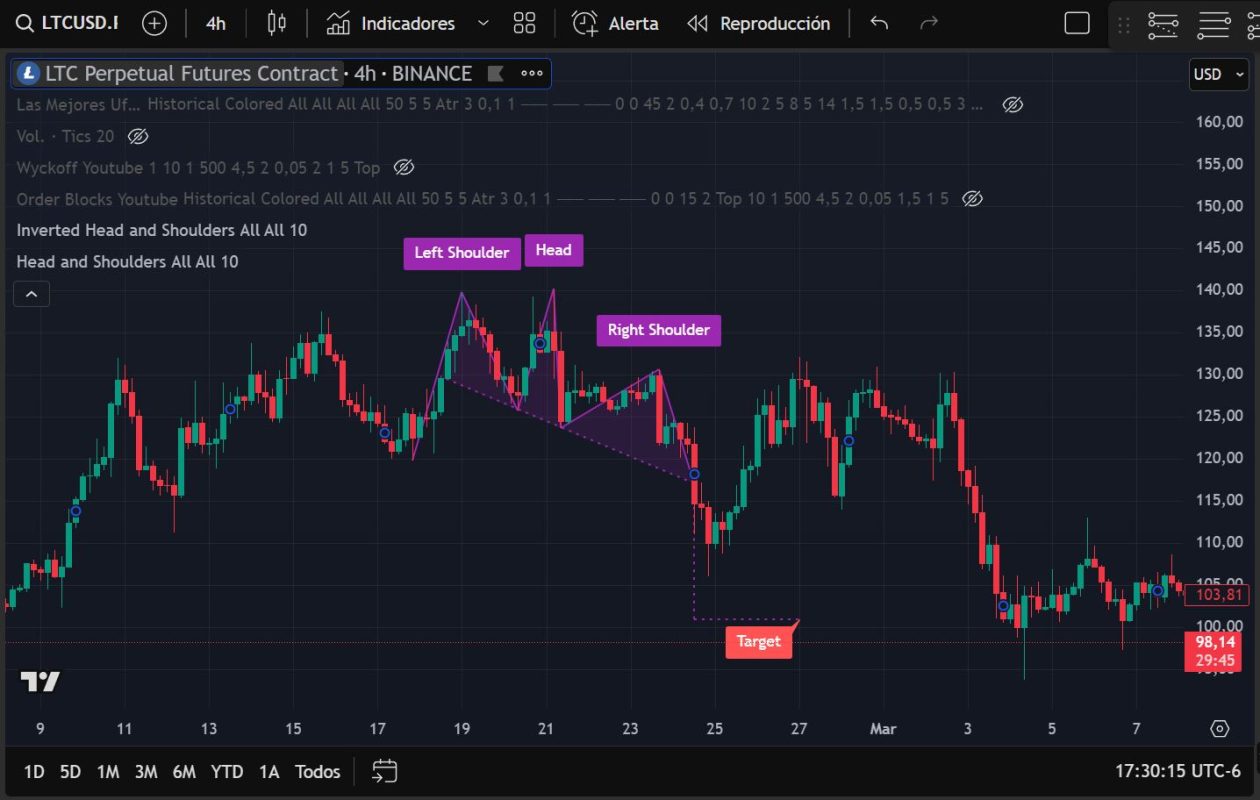Start bar Reproducción replay mode

pos(759,23)
